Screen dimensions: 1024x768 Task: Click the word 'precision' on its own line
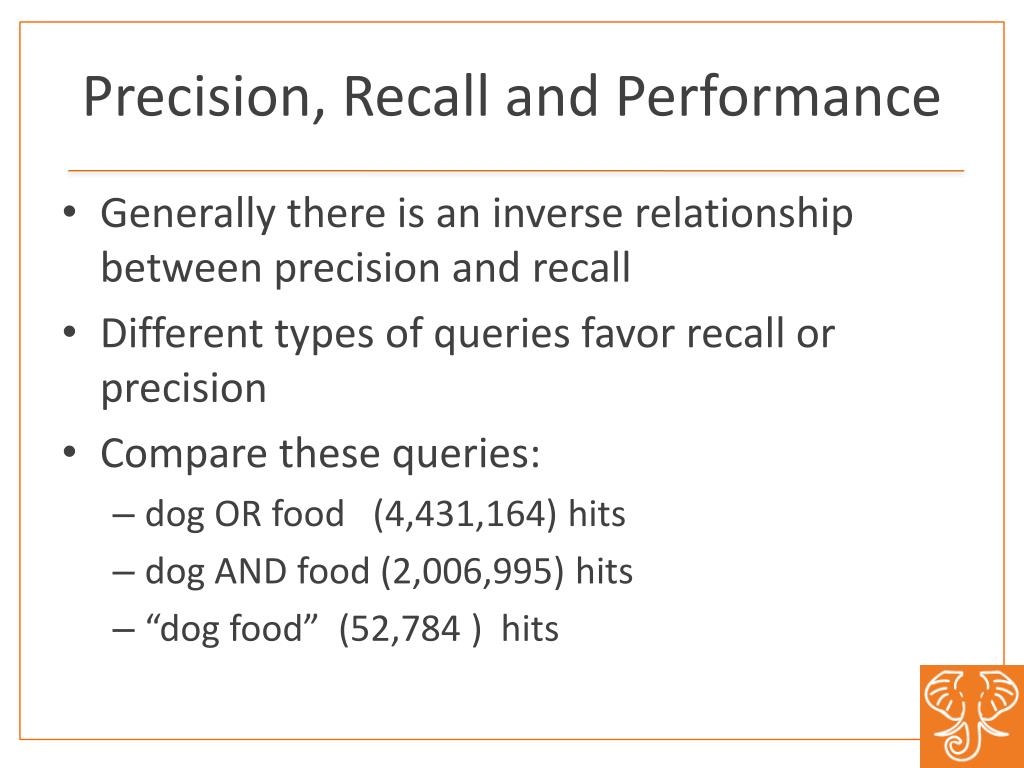184,390
